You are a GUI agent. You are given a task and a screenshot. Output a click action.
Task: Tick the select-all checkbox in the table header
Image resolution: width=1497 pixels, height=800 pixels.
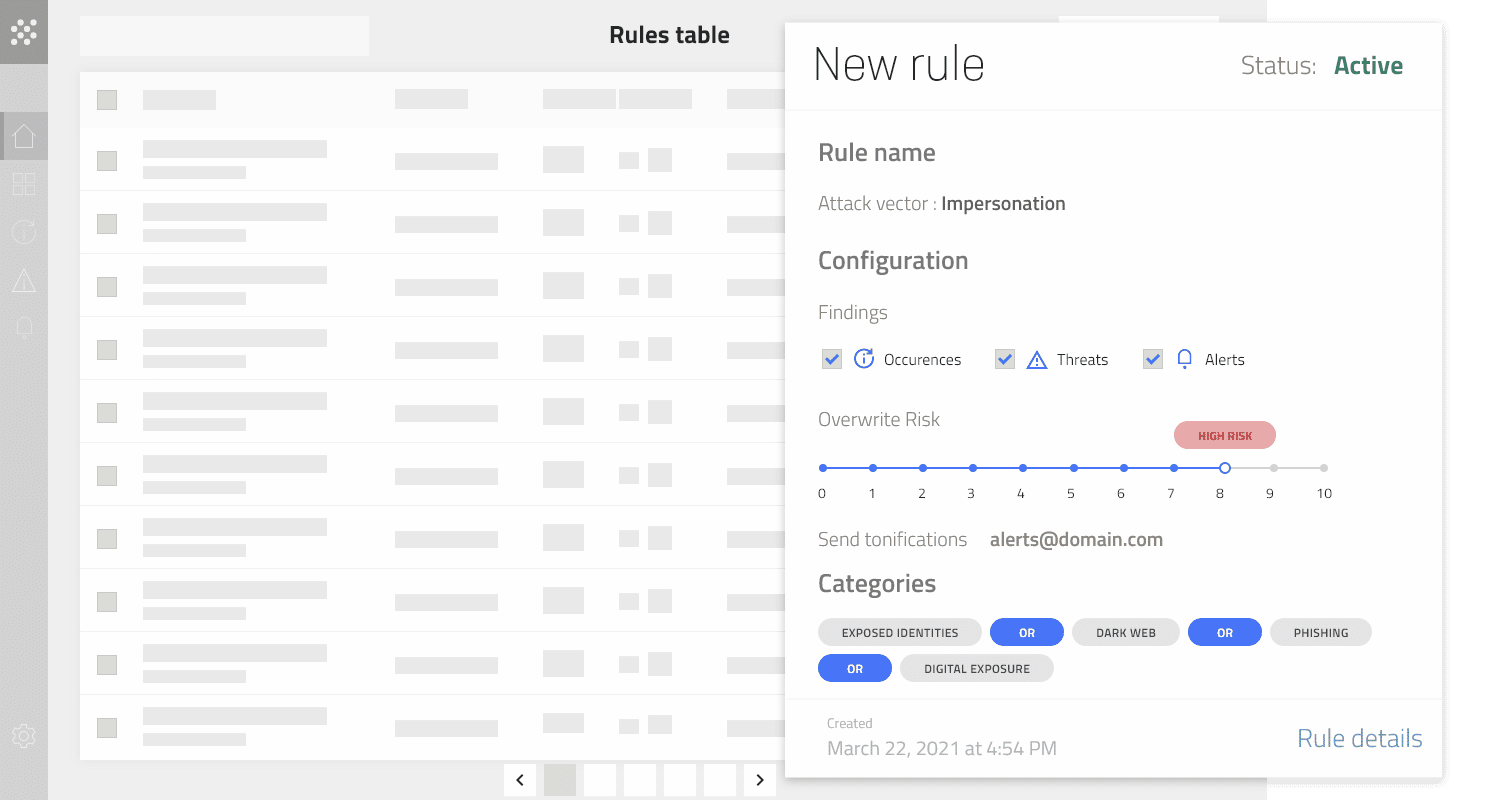pyautogui.click(x=107, y=100)
